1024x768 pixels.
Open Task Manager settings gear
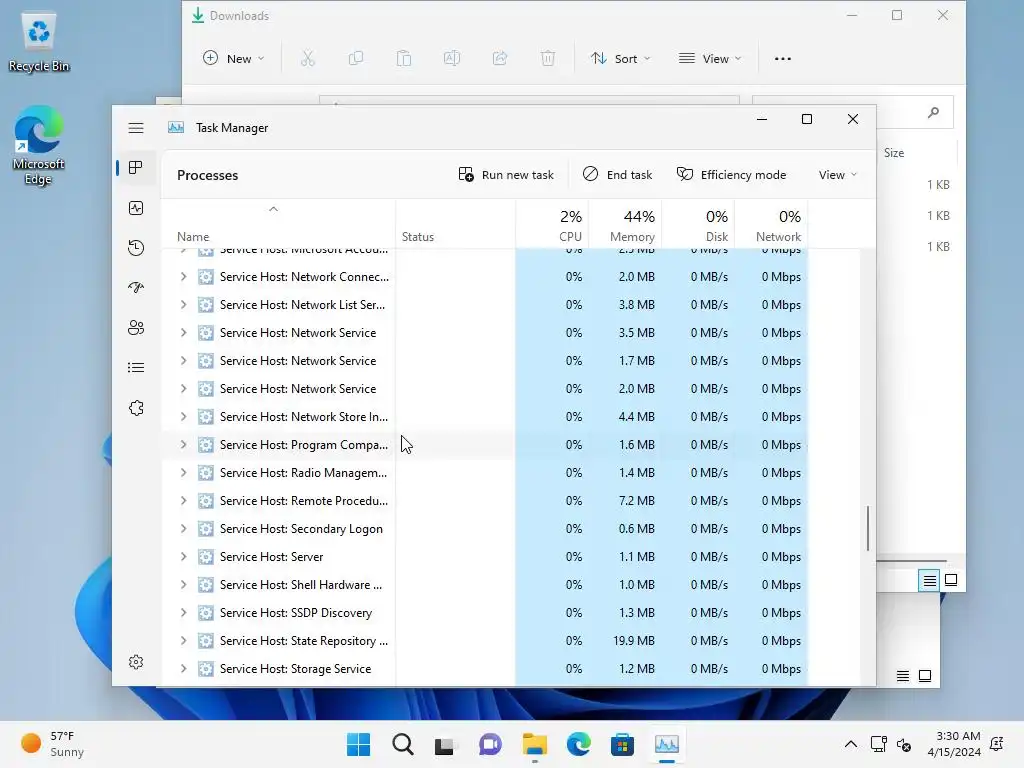pos(136,662)
